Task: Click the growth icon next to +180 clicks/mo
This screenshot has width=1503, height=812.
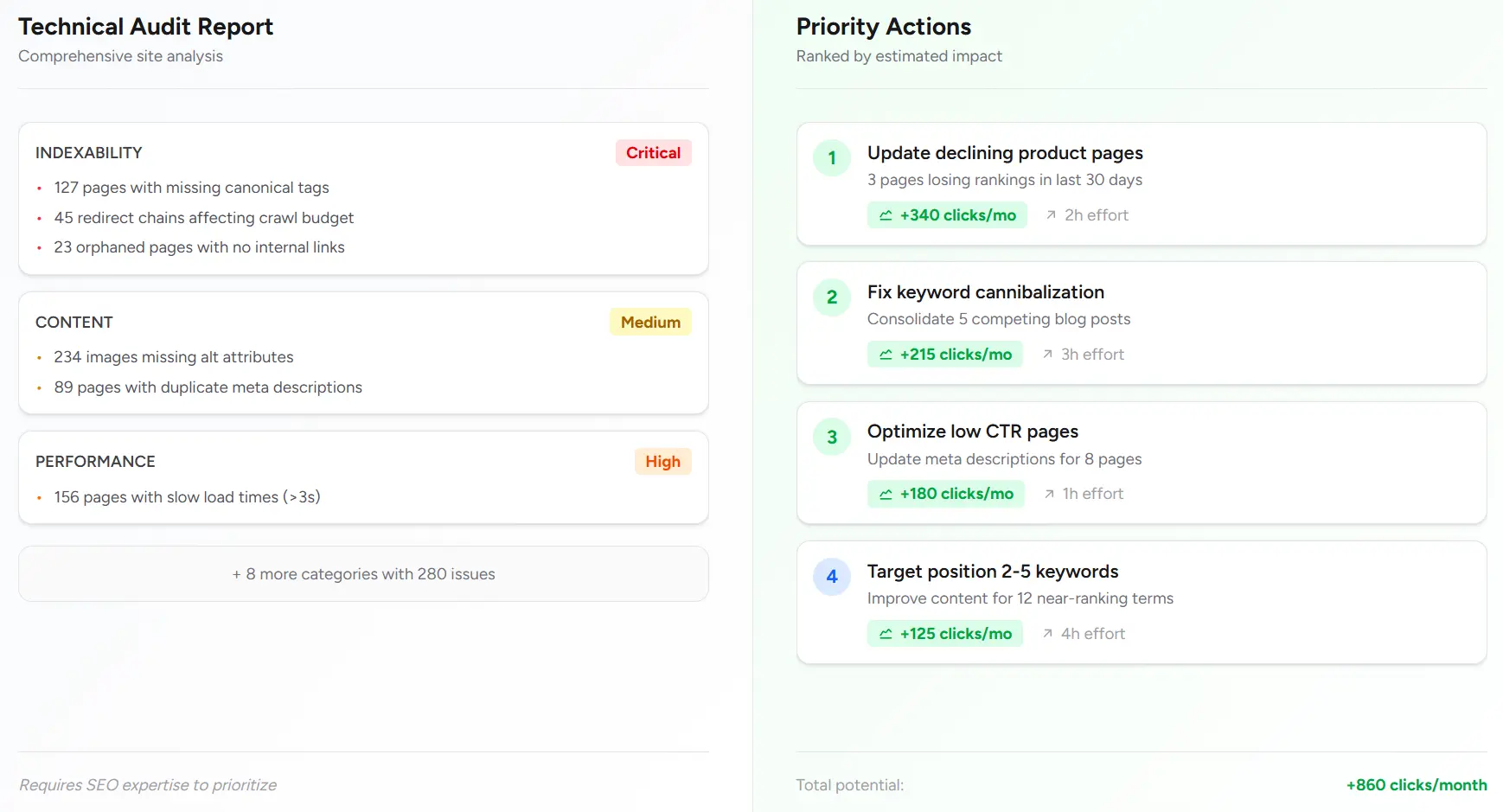Action: click(885, 493)
